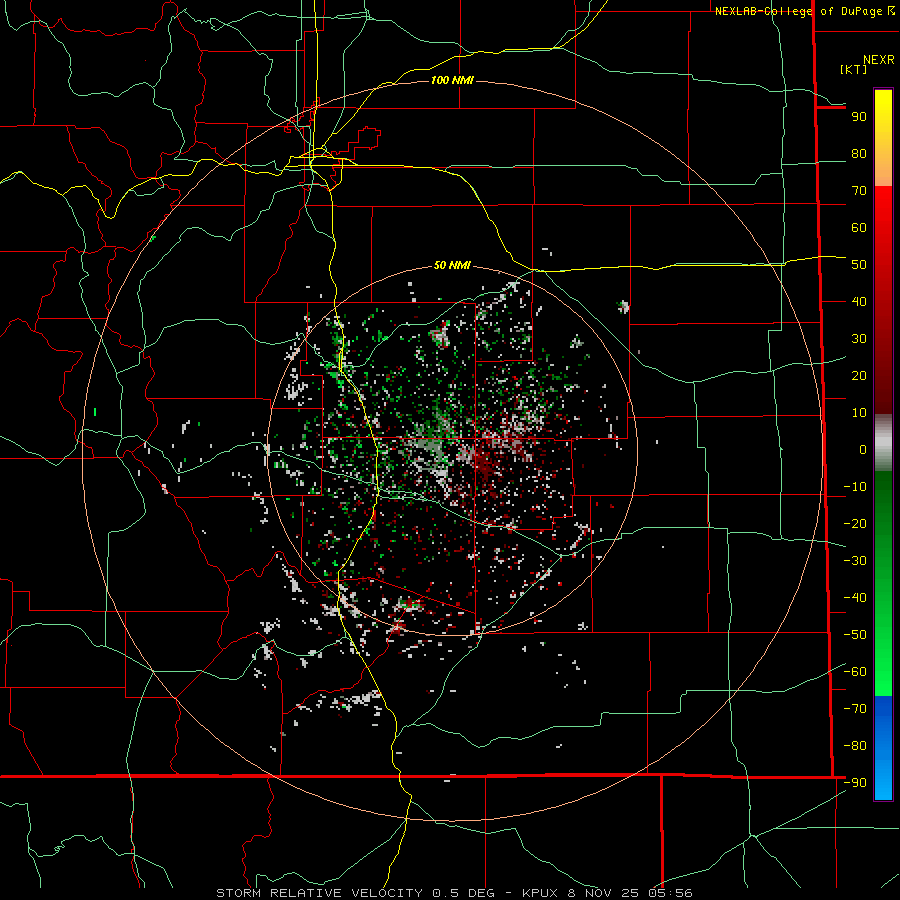
Task: Click the gray zero segment of color bar
Action: coord(883,443)
